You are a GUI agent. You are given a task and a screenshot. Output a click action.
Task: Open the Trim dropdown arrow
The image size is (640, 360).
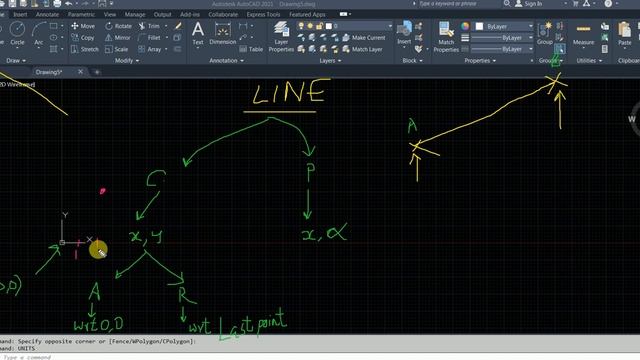click(x=166, y=26)
